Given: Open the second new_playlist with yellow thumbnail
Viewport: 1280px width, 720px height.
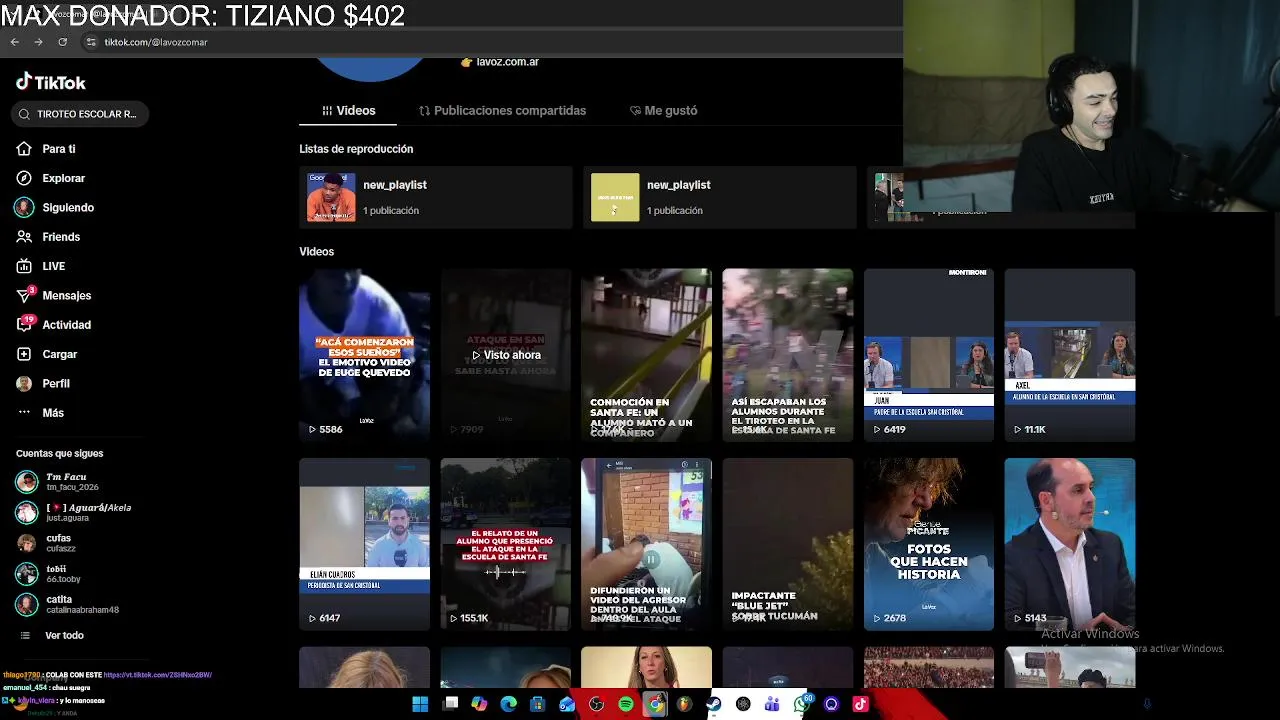Looking at the screenshot, I should coord(720,197).
